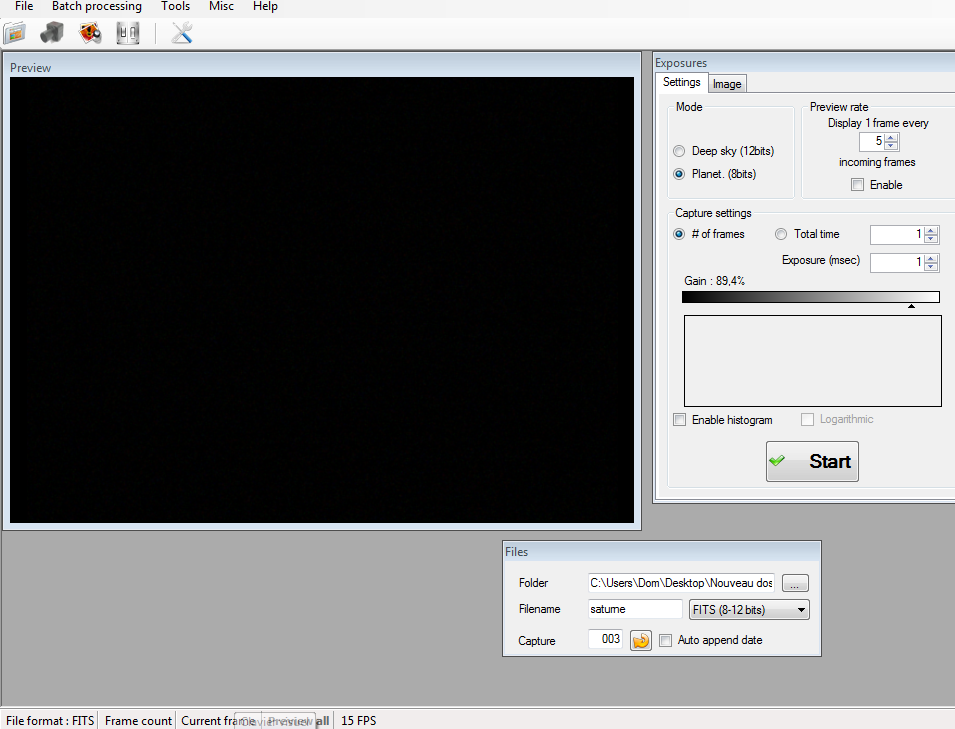Select Deep sky (12bits) mode

(679, 151)
